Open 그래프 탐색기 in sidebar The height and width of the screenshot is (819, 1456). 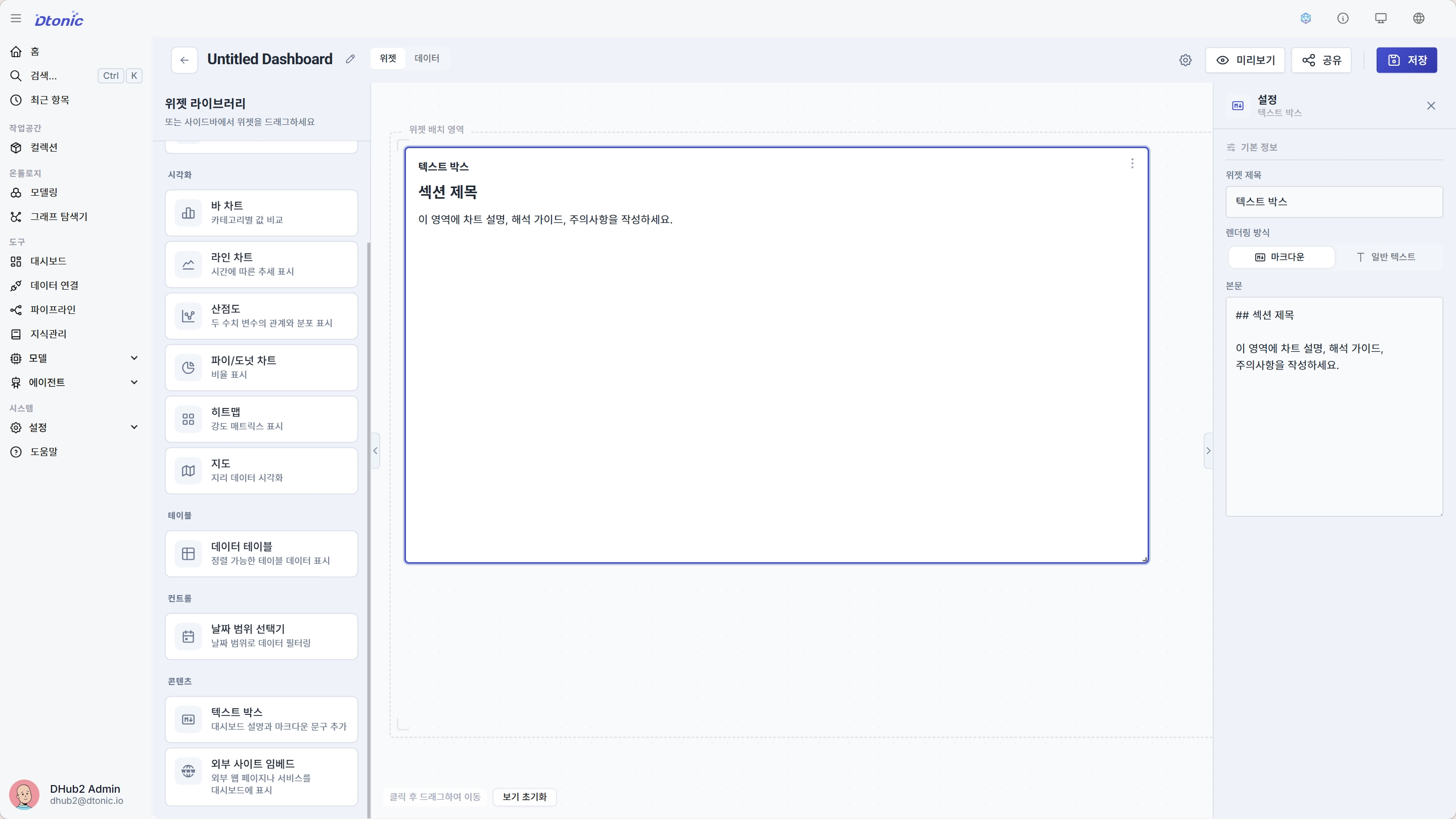76,216
